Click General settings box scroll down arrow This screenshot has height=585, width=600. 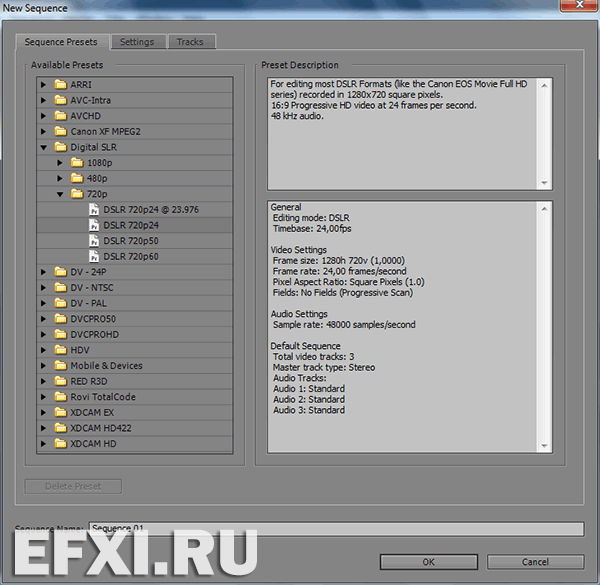coord(544,445)
